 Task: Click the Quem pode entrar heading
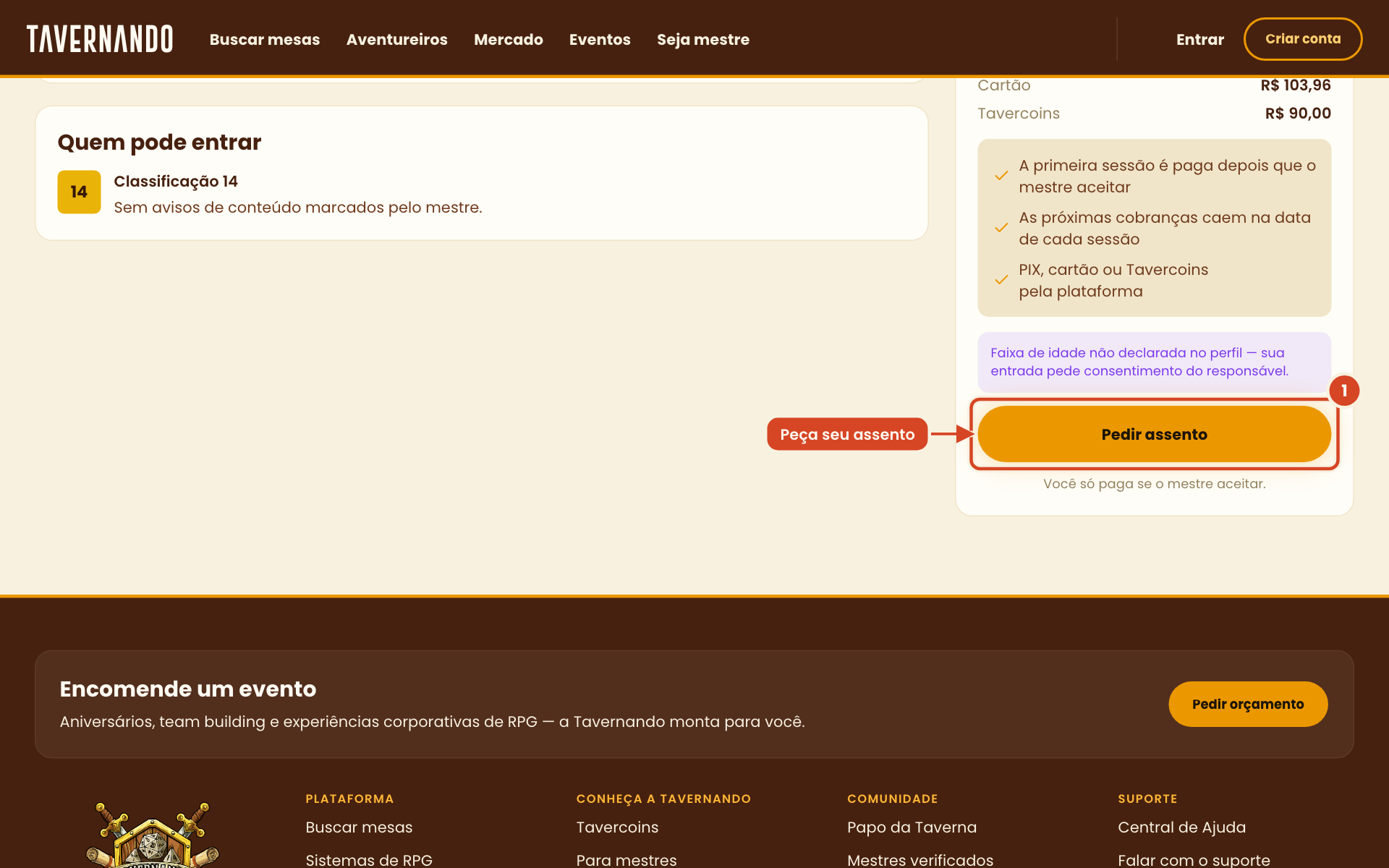(x=159, y=142)
